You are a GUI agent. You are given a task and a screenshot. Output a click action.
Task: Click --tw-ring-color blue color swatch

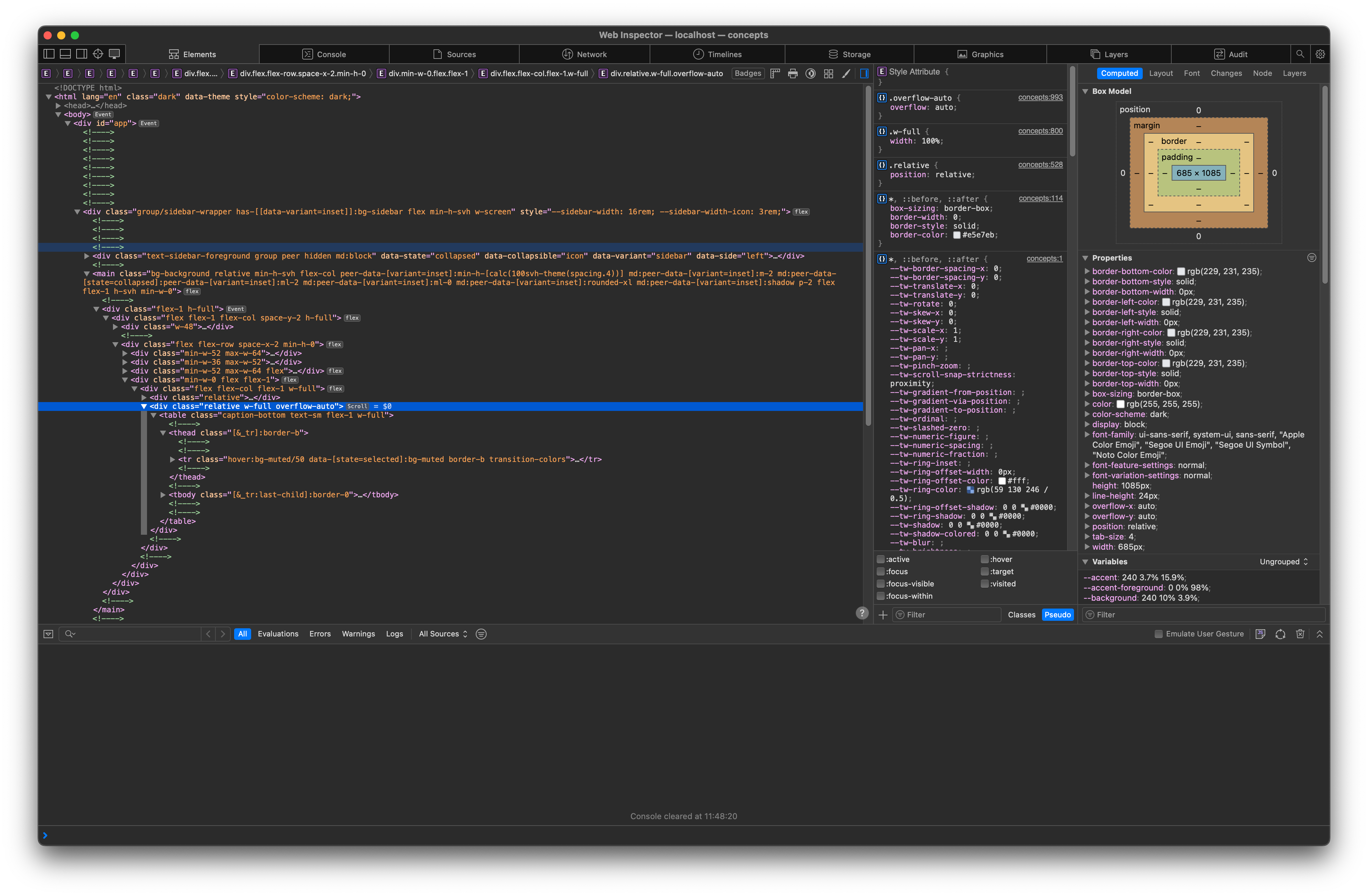[971, 490]
